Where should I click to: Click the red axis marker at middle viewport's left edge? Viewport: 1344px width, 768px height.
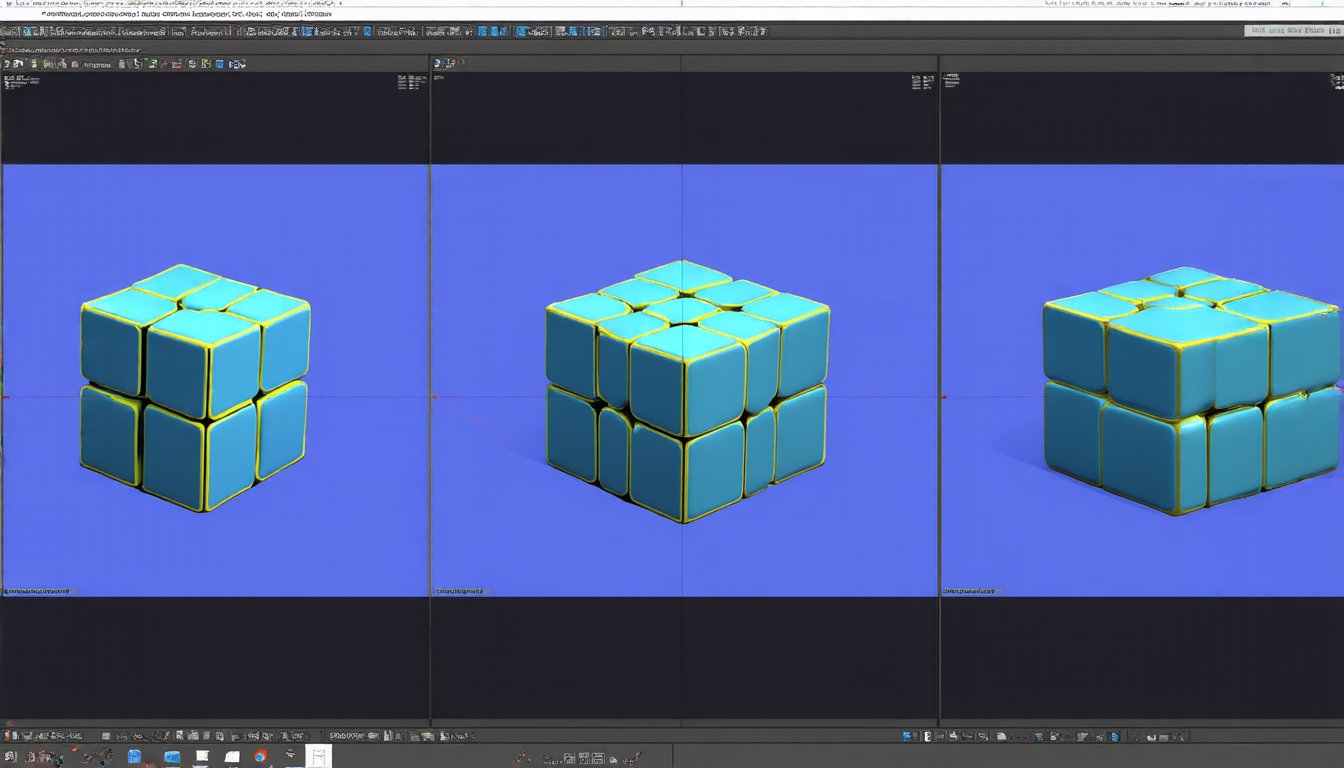tap(435, 397)
